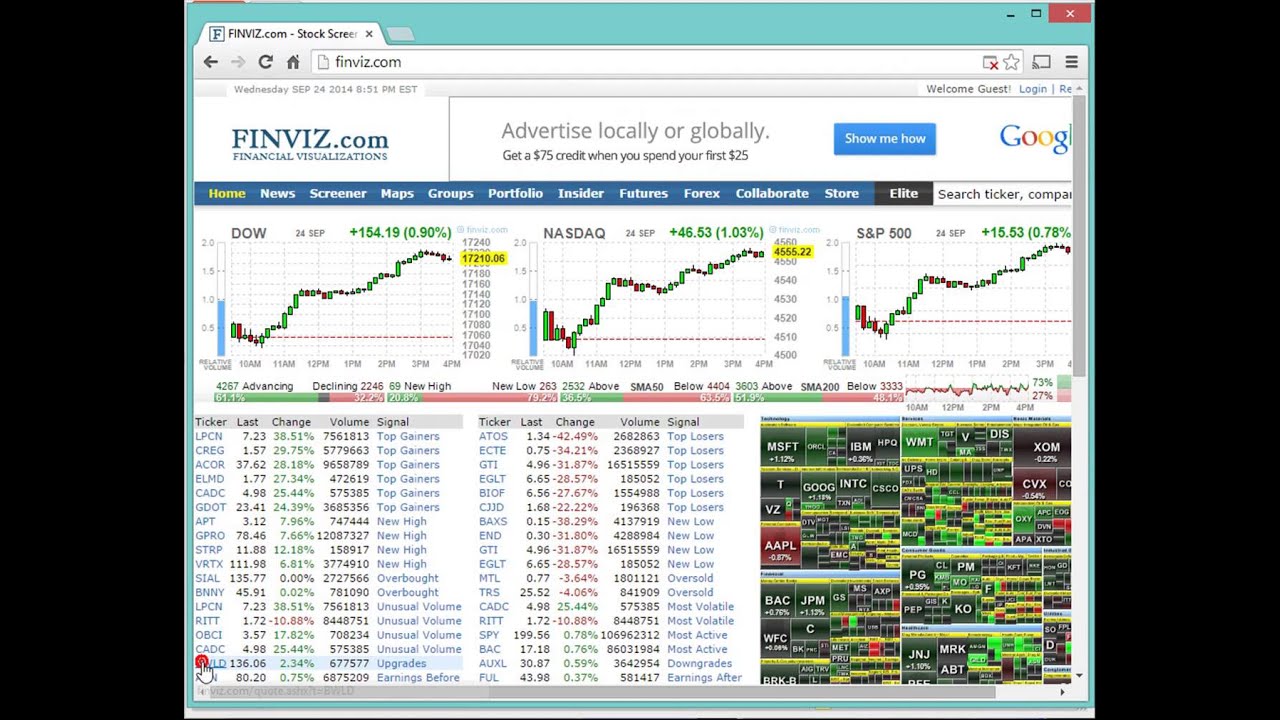1280x720 pixels.
Task: Open ticker GPRO link
Action: (x=210, y=535)
